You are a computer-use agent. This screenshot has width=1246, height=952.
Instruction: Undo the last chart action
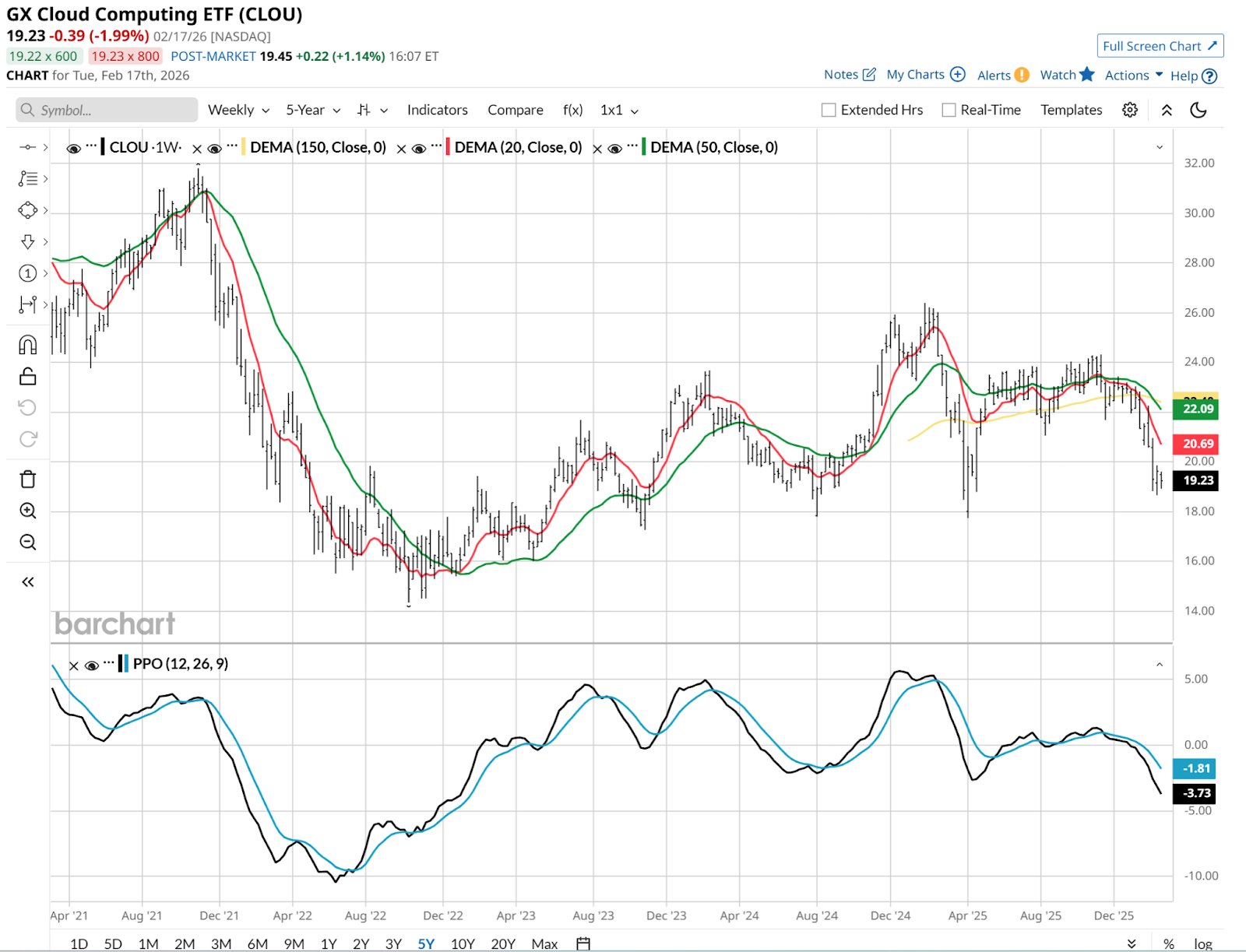click(27, 408)
